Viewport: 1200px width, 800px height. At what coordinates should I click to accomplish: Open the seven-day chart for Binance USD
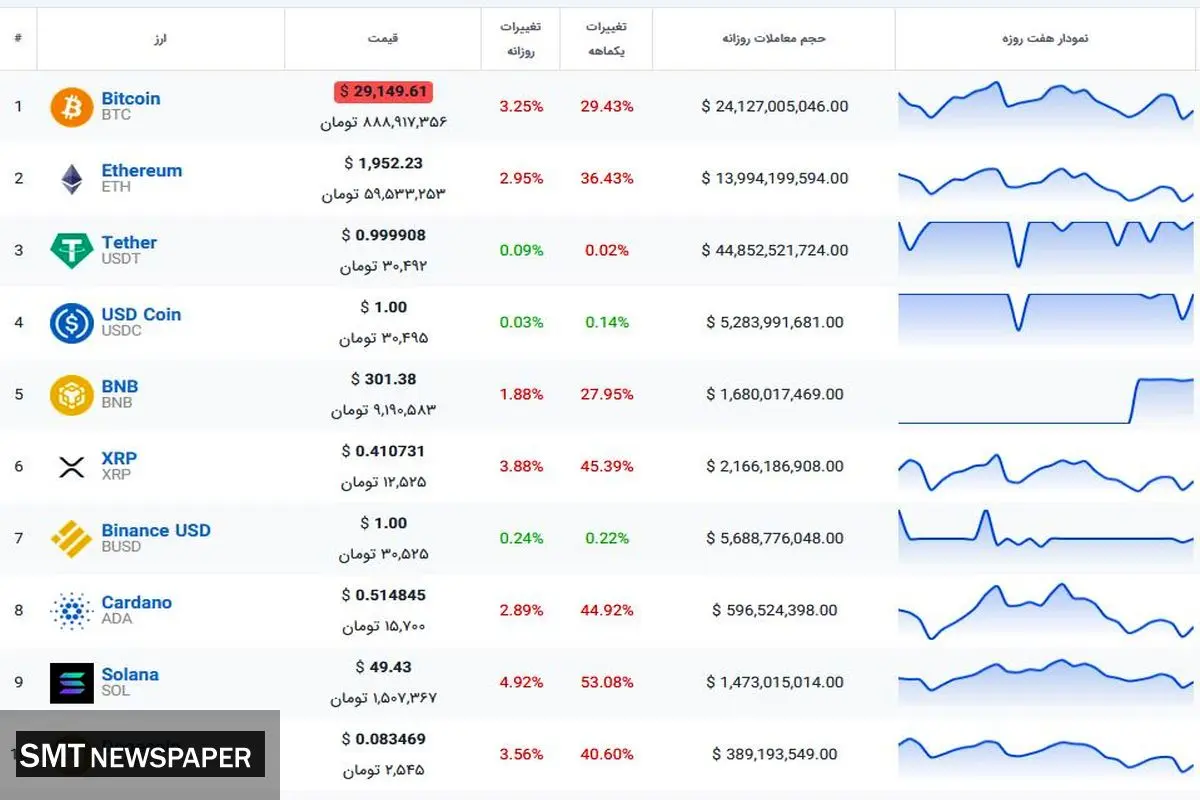pyautogui.click(x=1046, y=536)
